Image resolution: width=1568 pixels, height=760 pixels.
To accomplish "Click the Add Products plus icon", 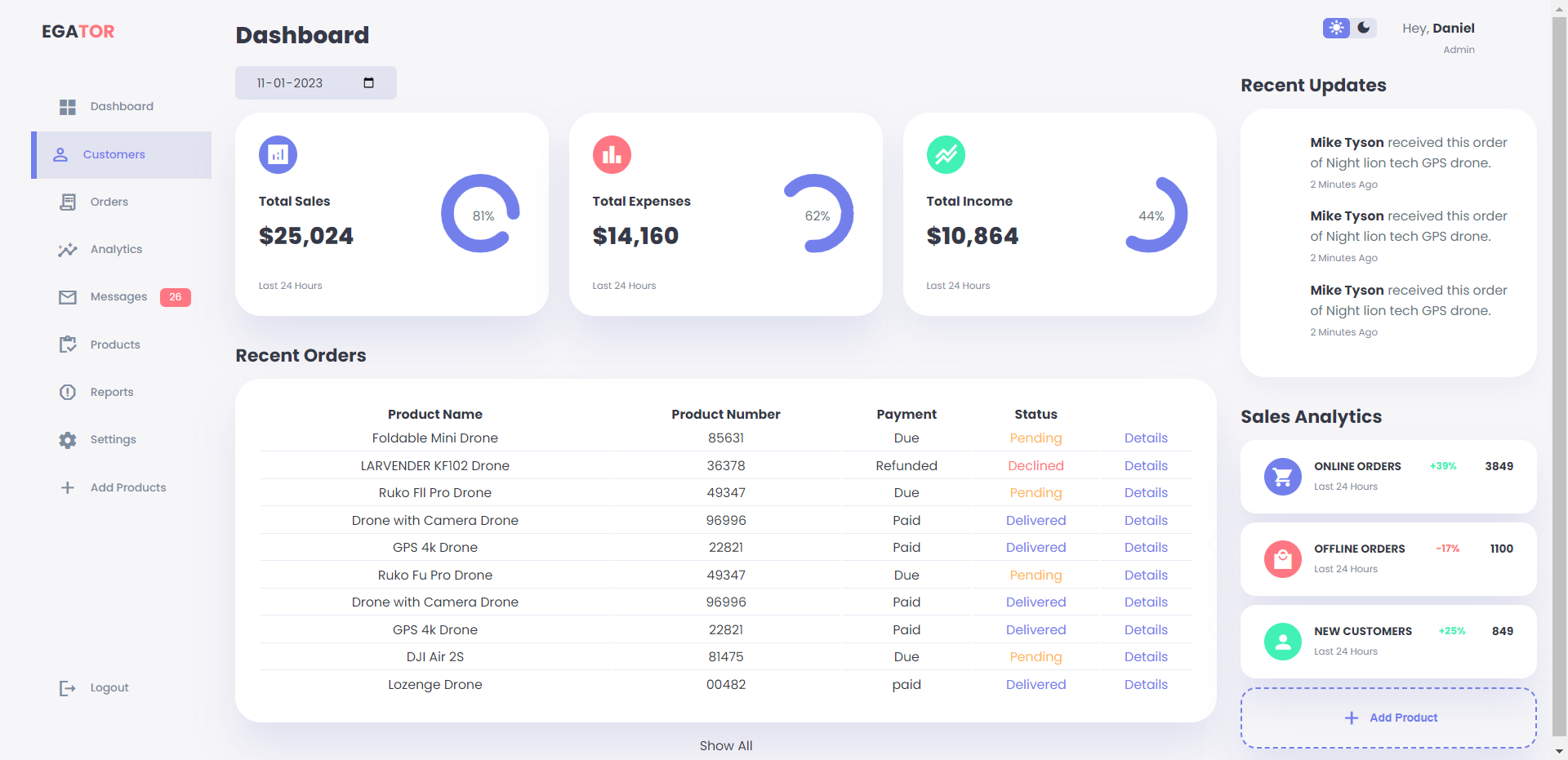I will [65, 487].
